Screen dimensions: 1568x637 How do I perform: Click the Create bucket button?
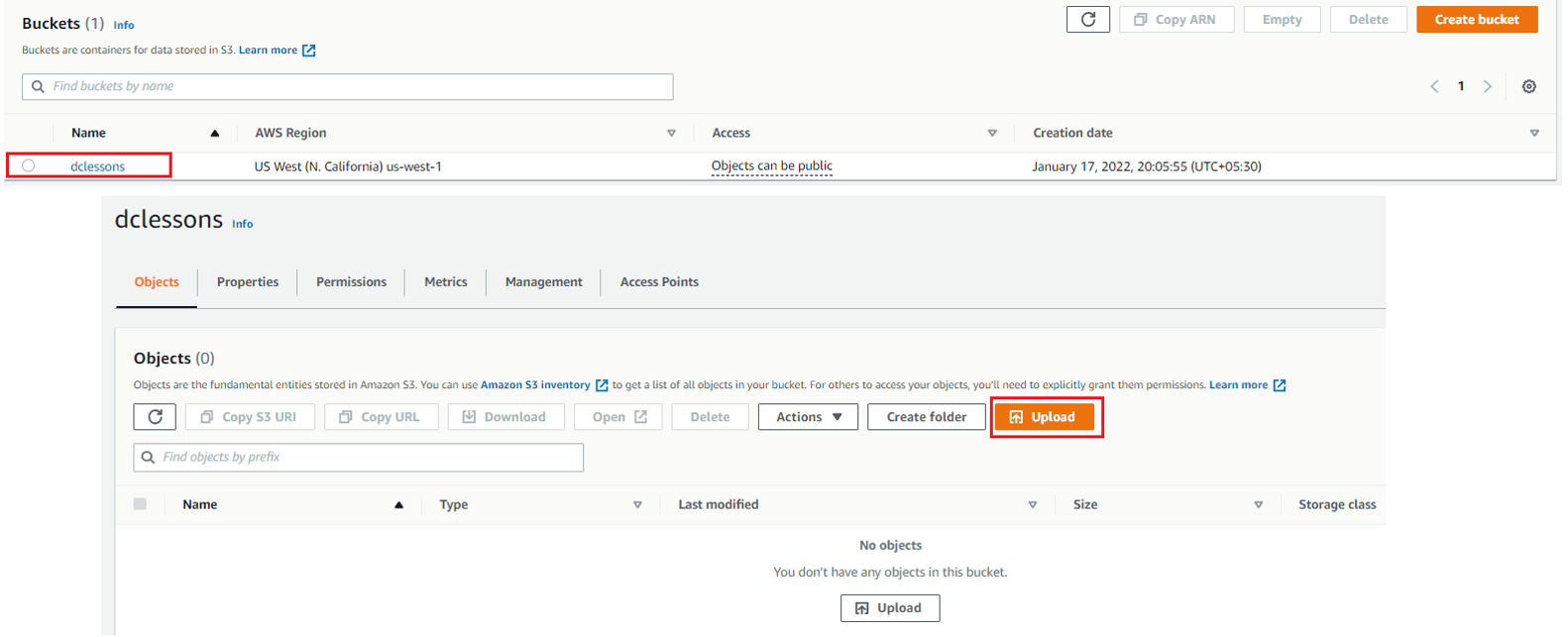coord(1477,20)
